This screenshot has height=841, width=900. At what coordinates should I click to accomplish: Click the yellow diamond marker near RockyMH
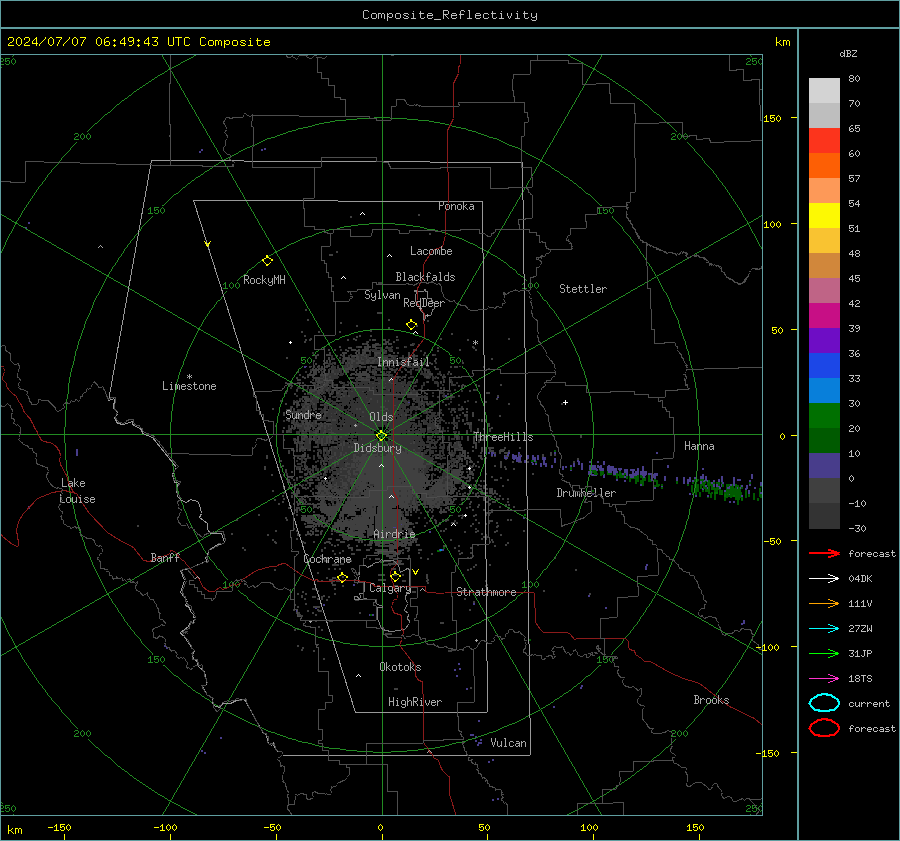coord(267,261)
